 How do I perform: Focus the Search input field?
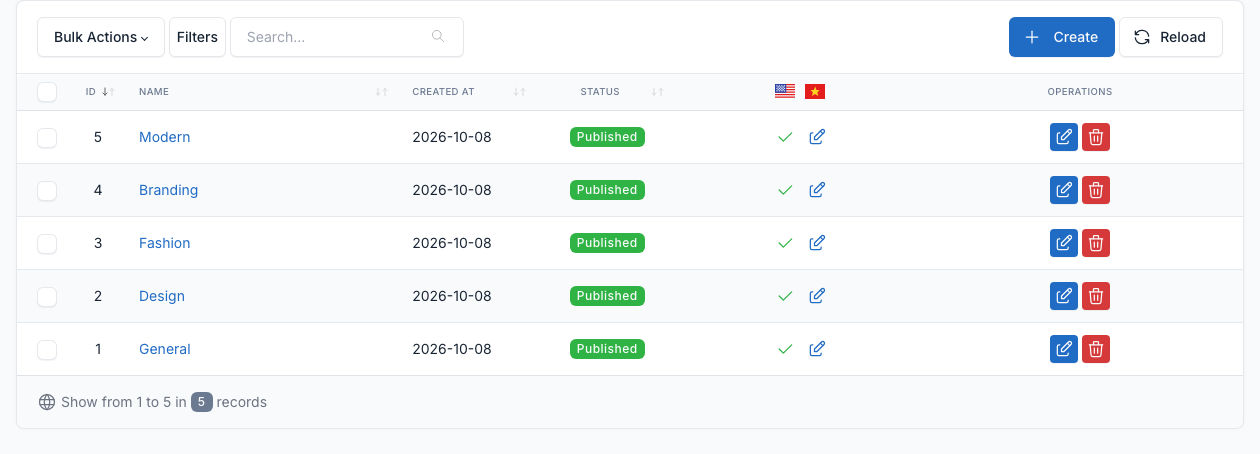(347, 37)
